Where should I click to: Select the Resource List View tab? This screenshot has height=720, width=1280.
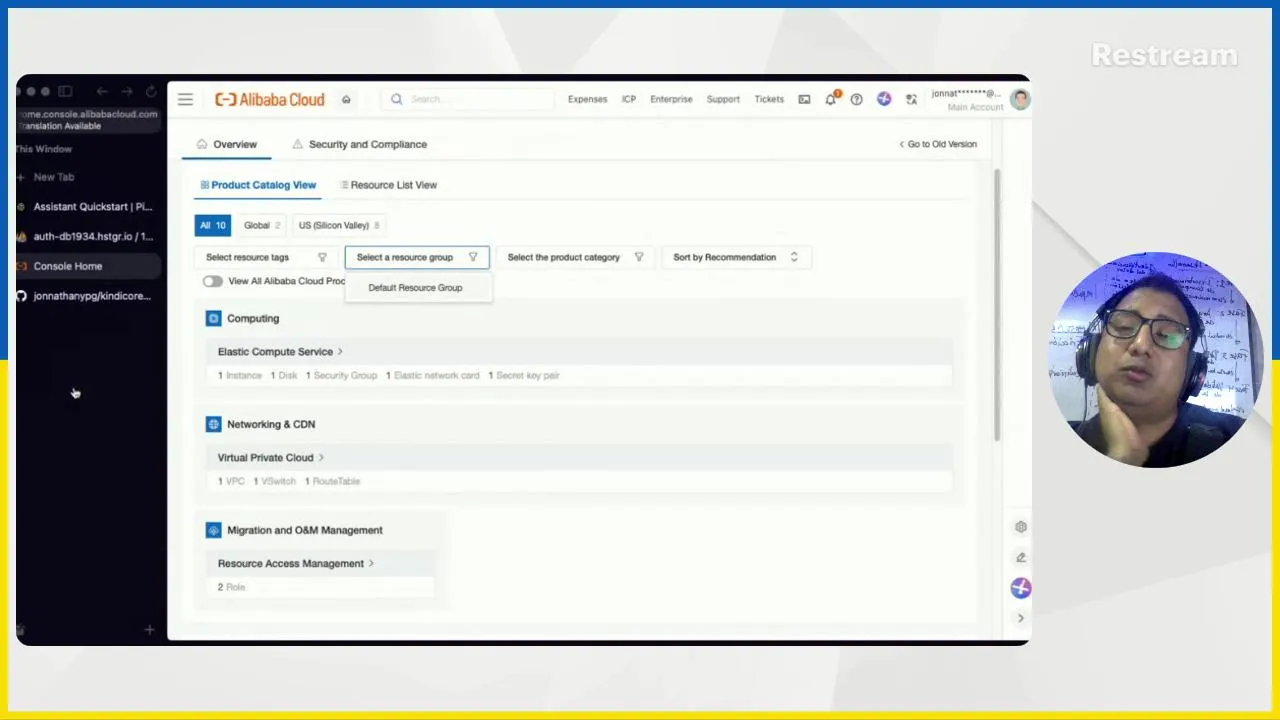click(x=388, y=185)
